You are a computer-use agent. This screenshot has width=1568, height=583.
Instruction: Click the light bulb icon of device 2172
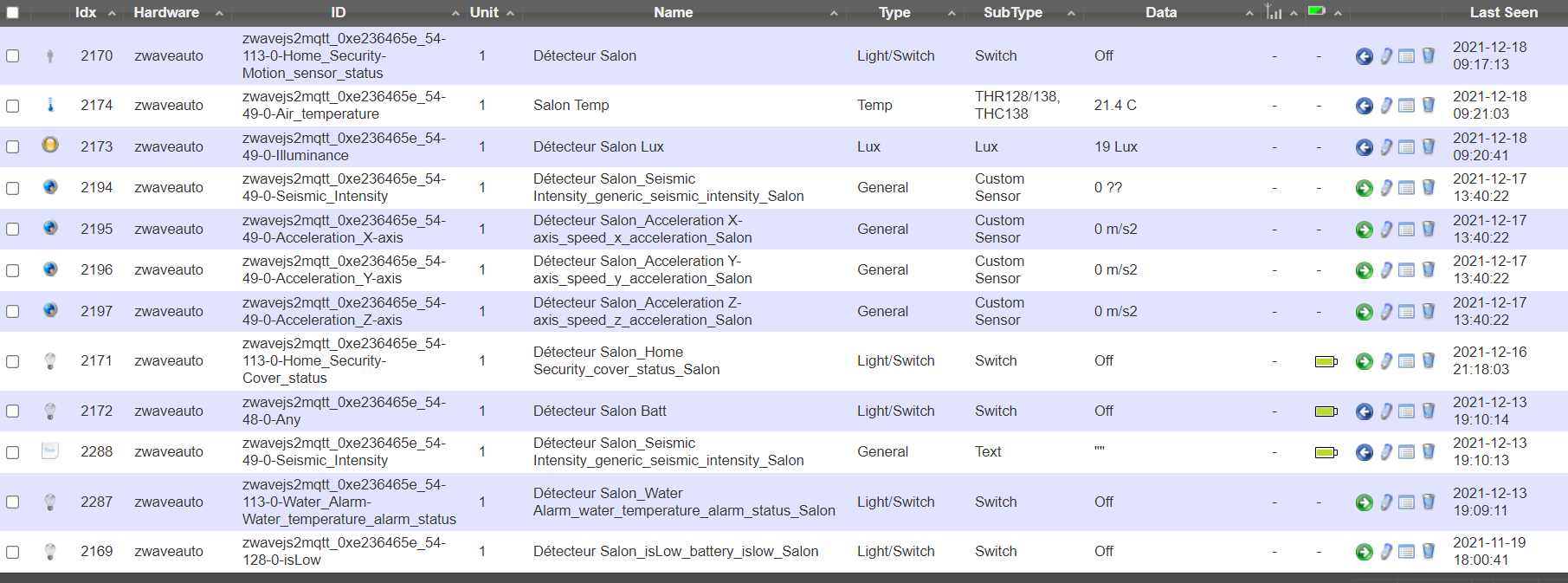click(50, 411)
